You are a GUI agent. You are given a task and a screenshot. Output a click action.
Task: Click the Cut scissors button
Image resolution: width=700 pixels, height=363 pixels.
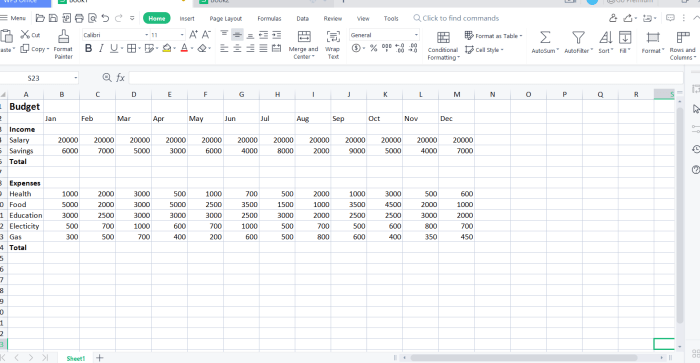click(x=30, y=34)
